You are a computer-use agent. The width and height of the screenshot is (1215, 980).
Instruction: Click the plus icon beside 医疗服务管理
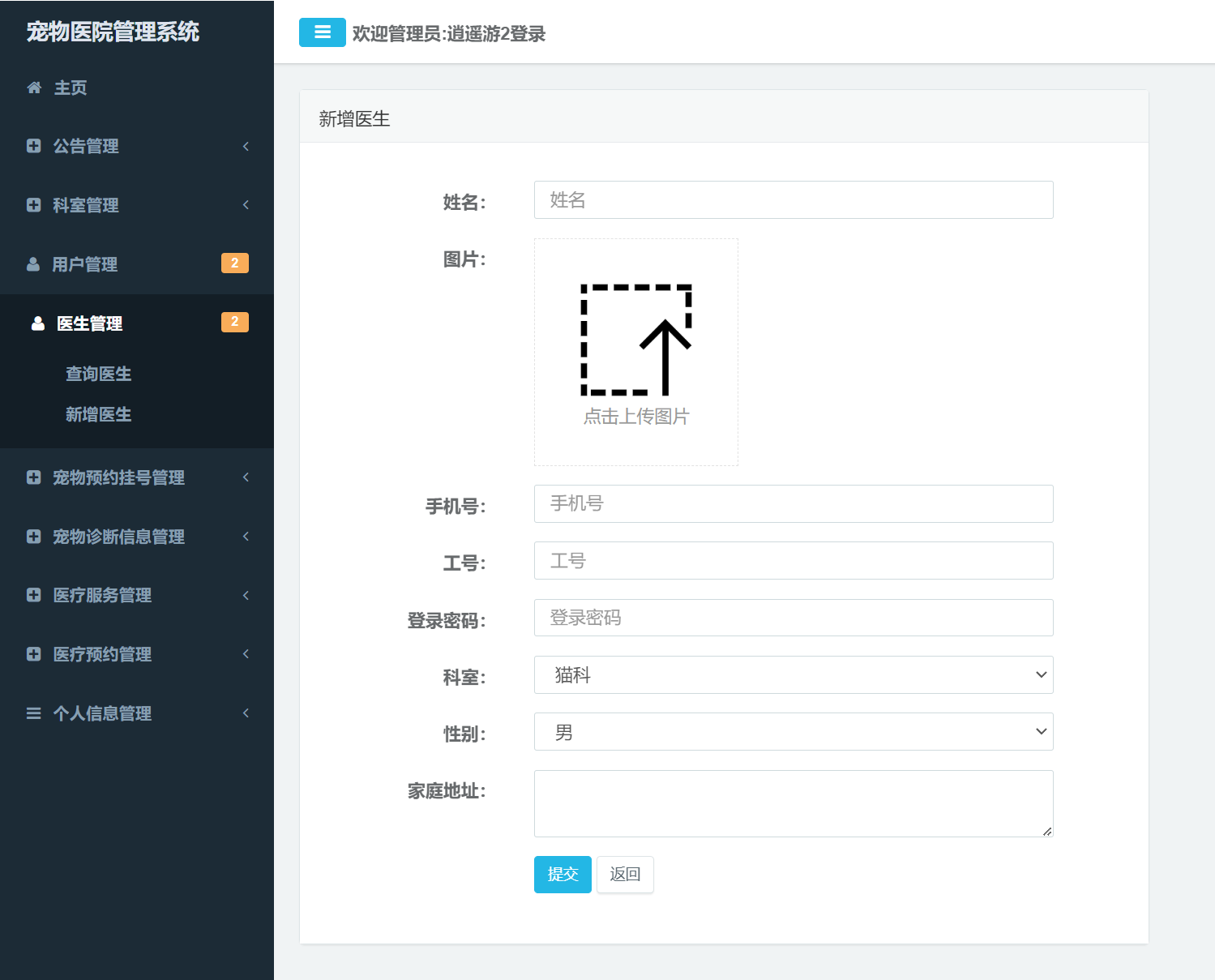tap(33, 595)
